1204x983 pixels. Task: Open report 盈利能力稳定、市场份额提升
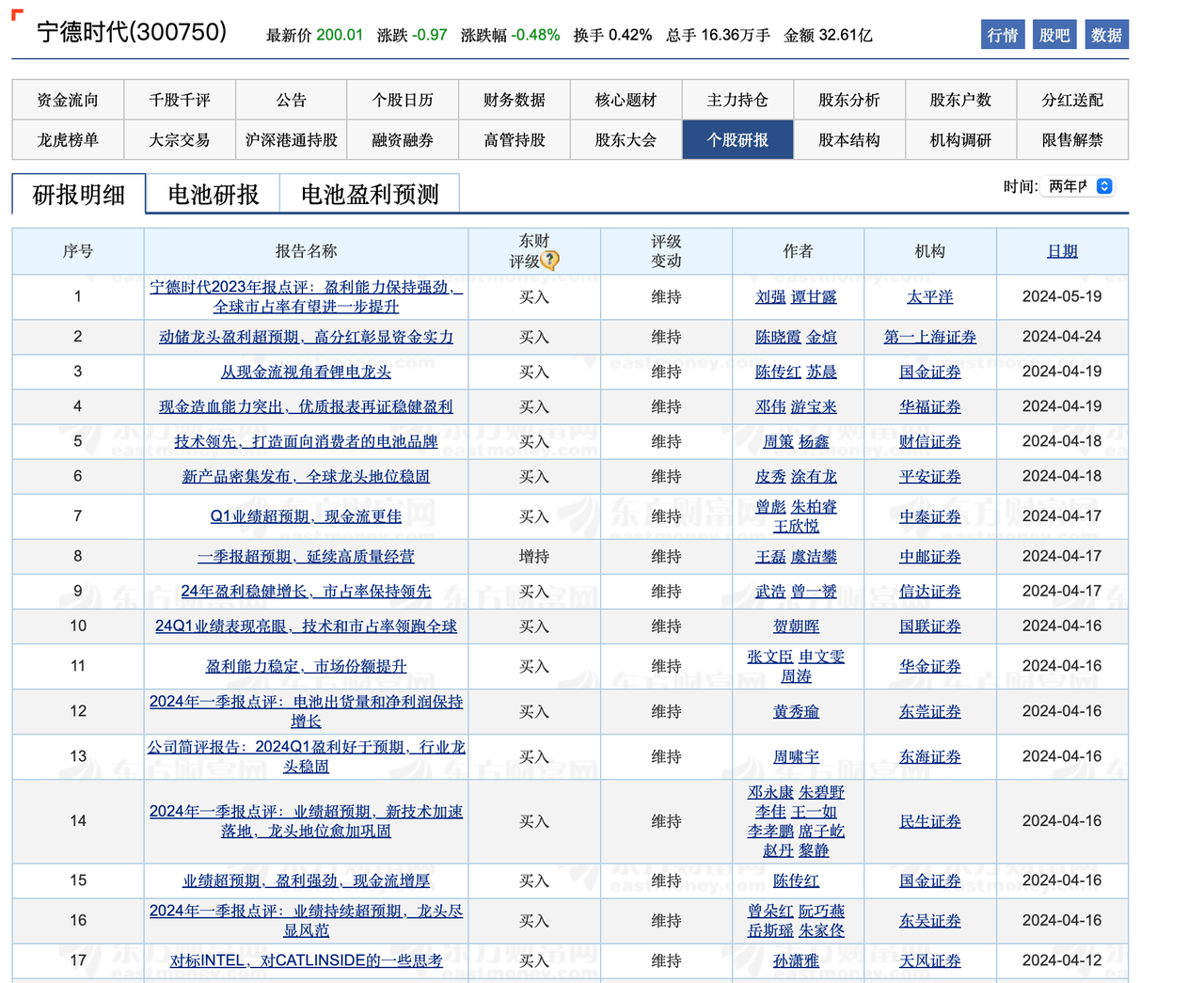pyautogui.click(x=306, y=666)
